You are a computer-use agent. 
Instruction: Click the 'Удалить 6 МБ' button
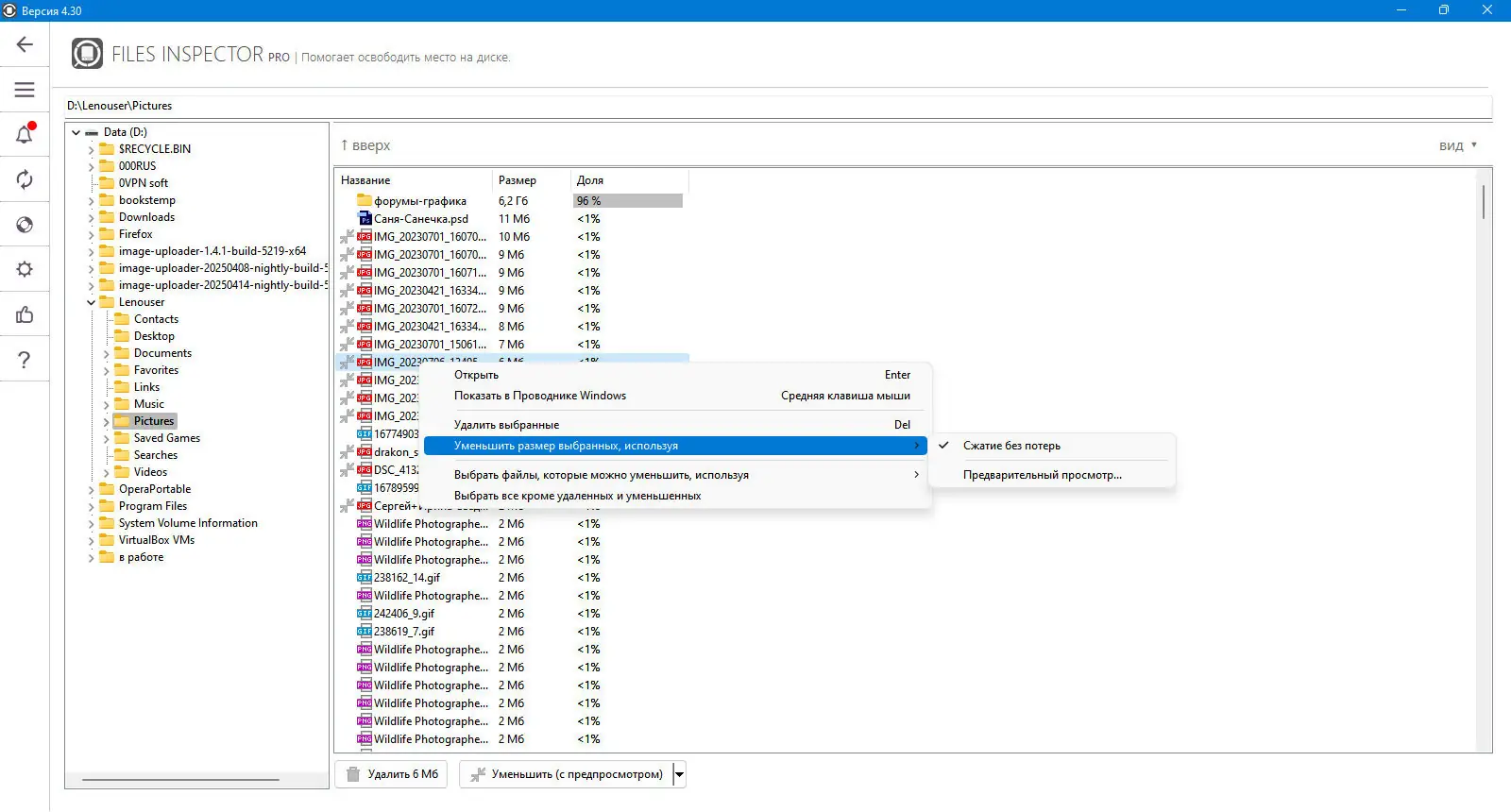[x=393, y=774]
